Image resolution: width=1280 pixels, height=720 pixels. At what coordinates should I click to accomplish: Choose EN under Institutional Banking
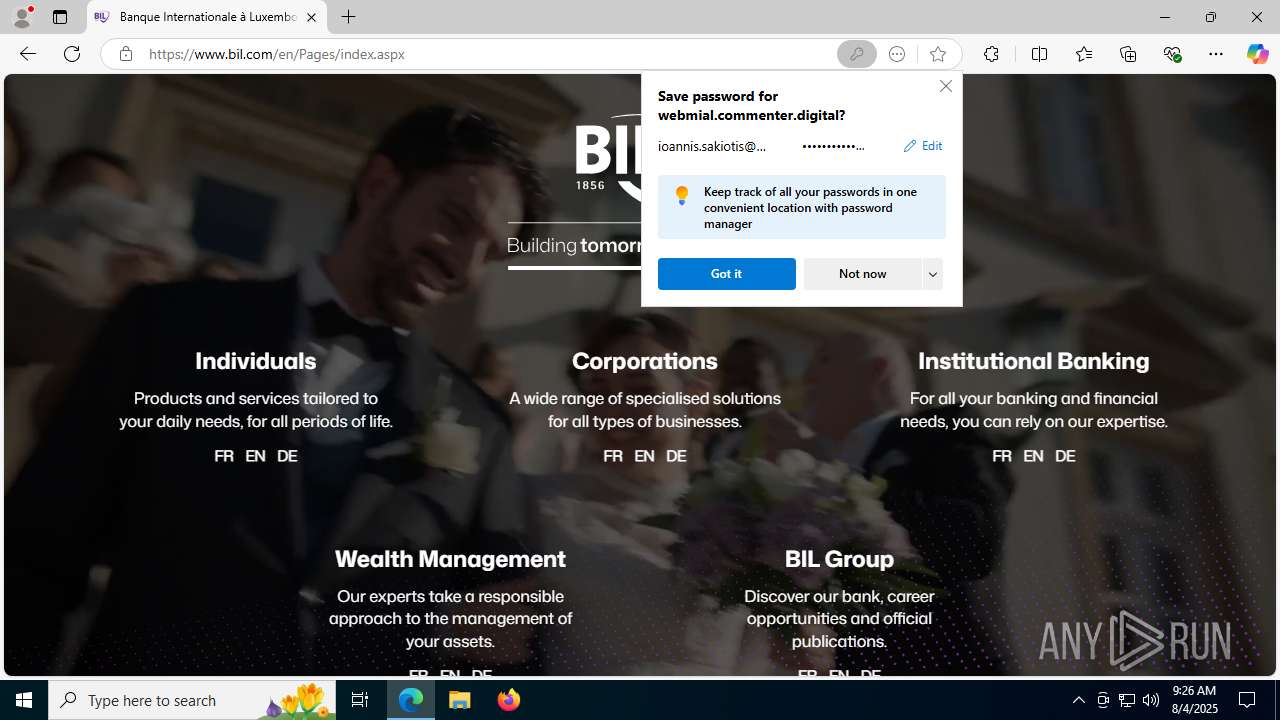[1033, 456]
